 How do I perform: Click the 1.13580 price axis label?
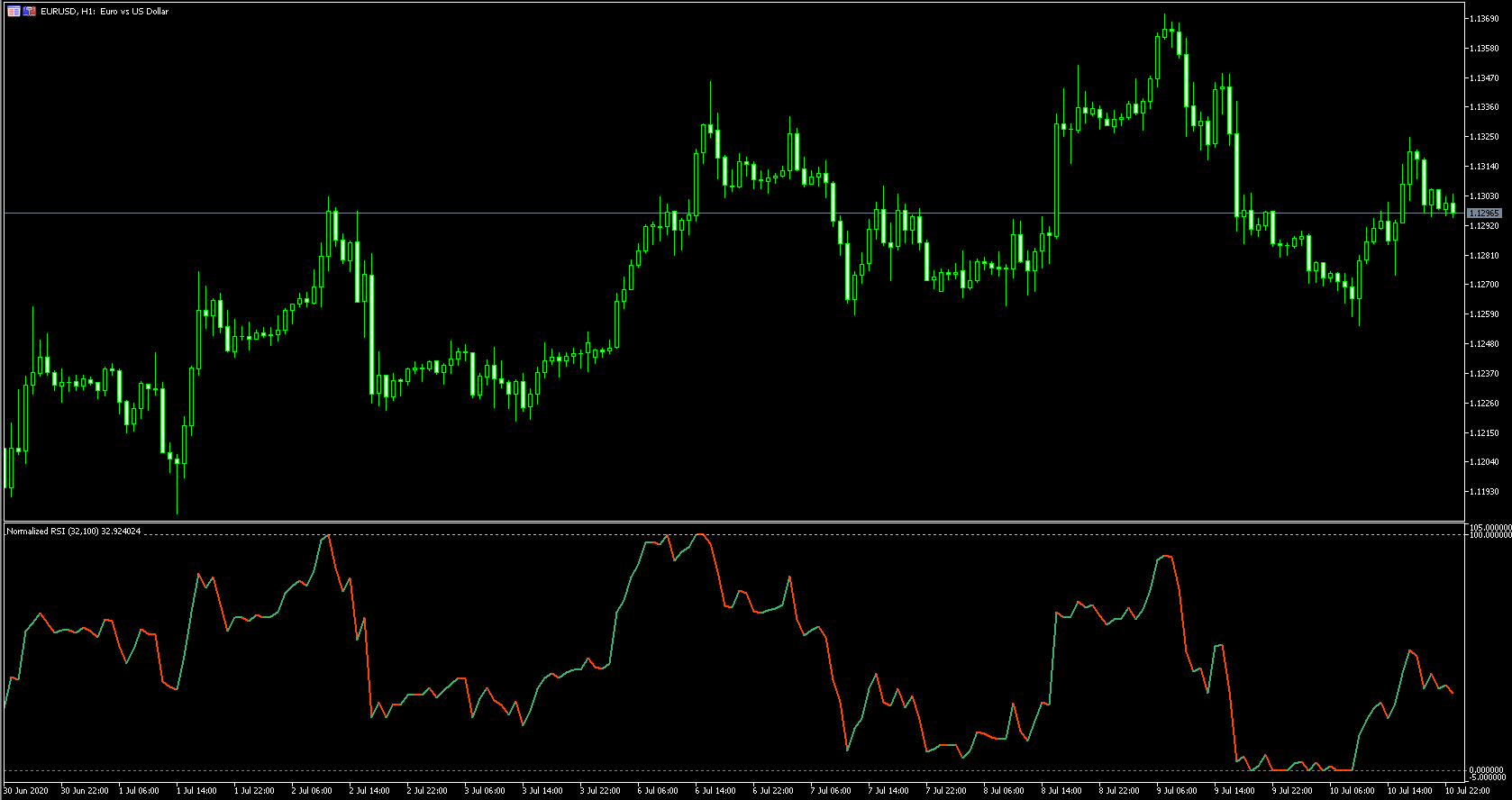click(x=1484, y=49)
